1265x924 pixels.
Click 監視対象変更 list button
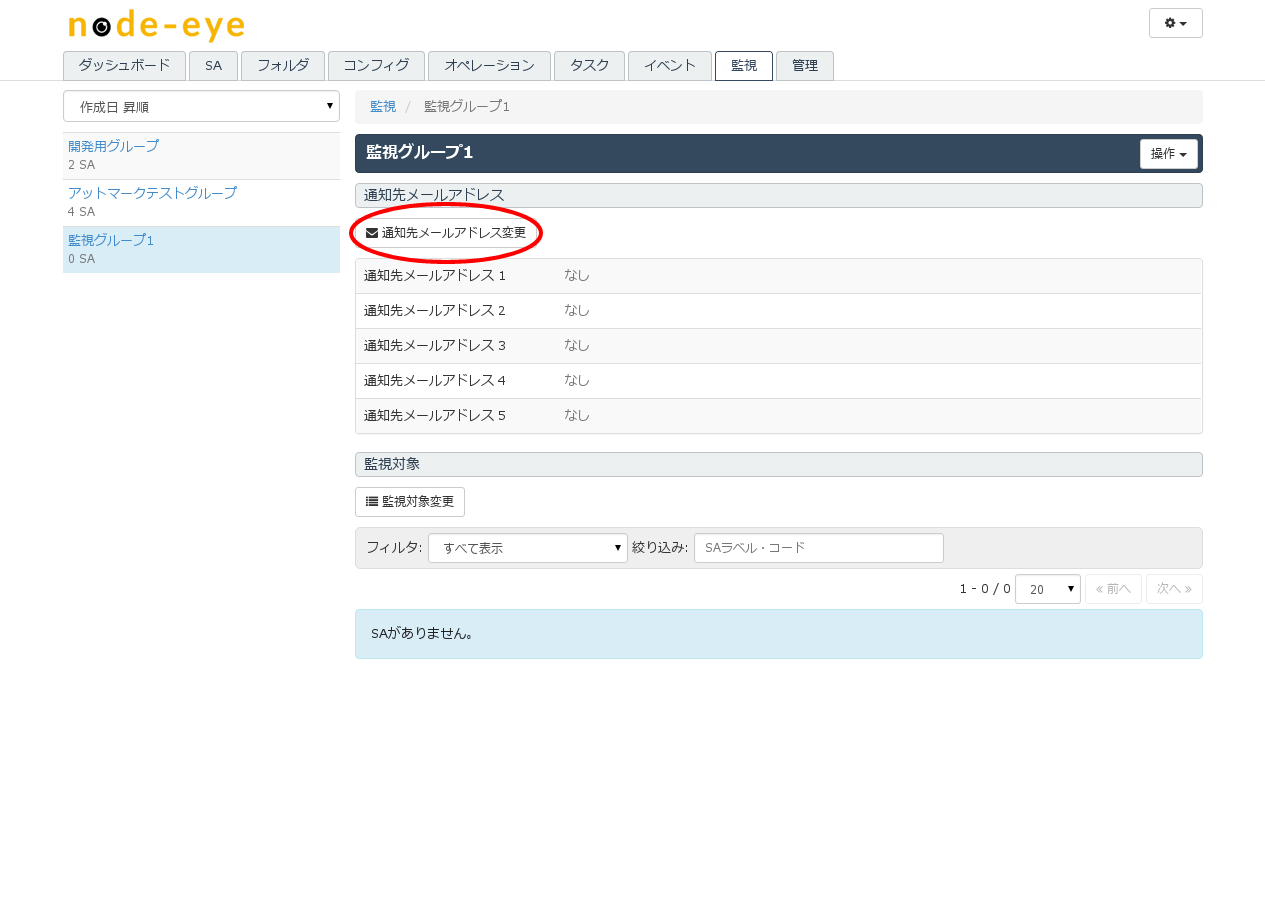410,502
